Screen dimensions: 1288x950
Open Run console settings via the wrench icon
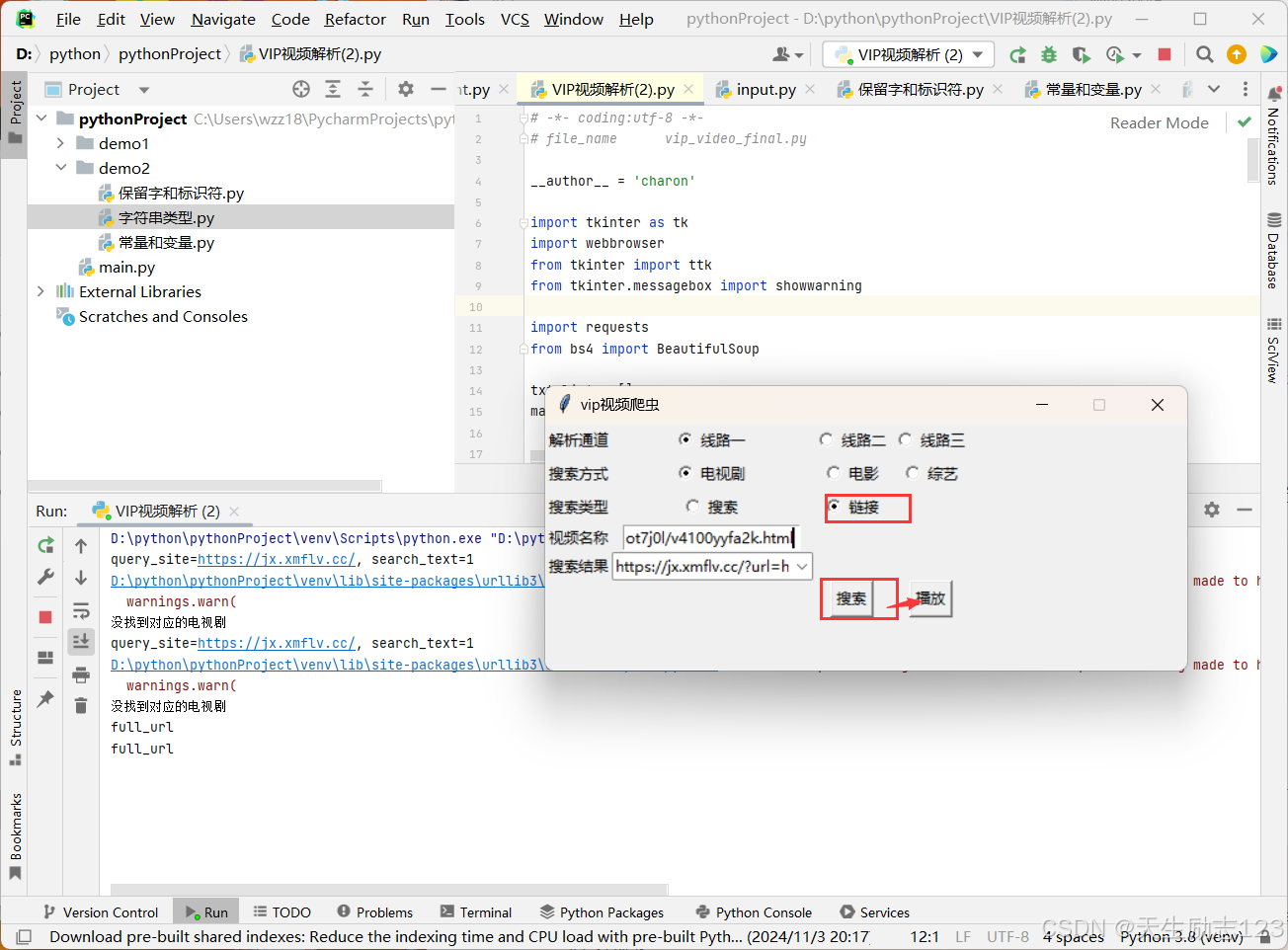point(44,576)
